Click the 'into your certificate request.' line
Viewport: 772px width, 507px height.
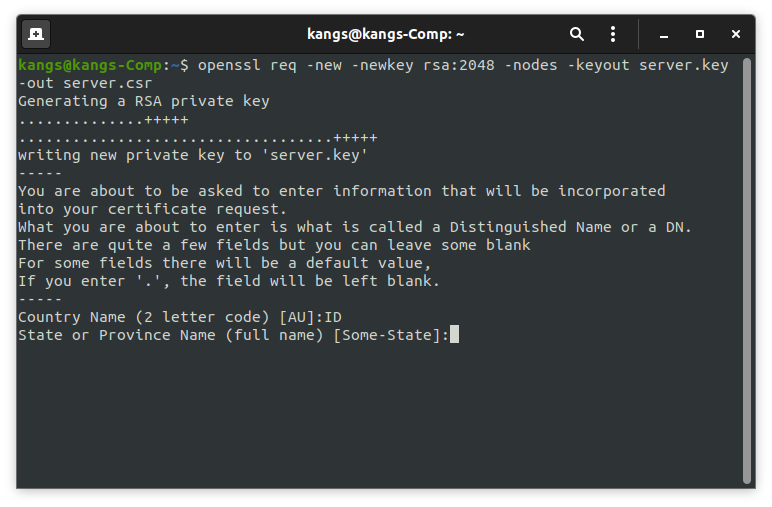pyautogui.click(x=152, y=209)
